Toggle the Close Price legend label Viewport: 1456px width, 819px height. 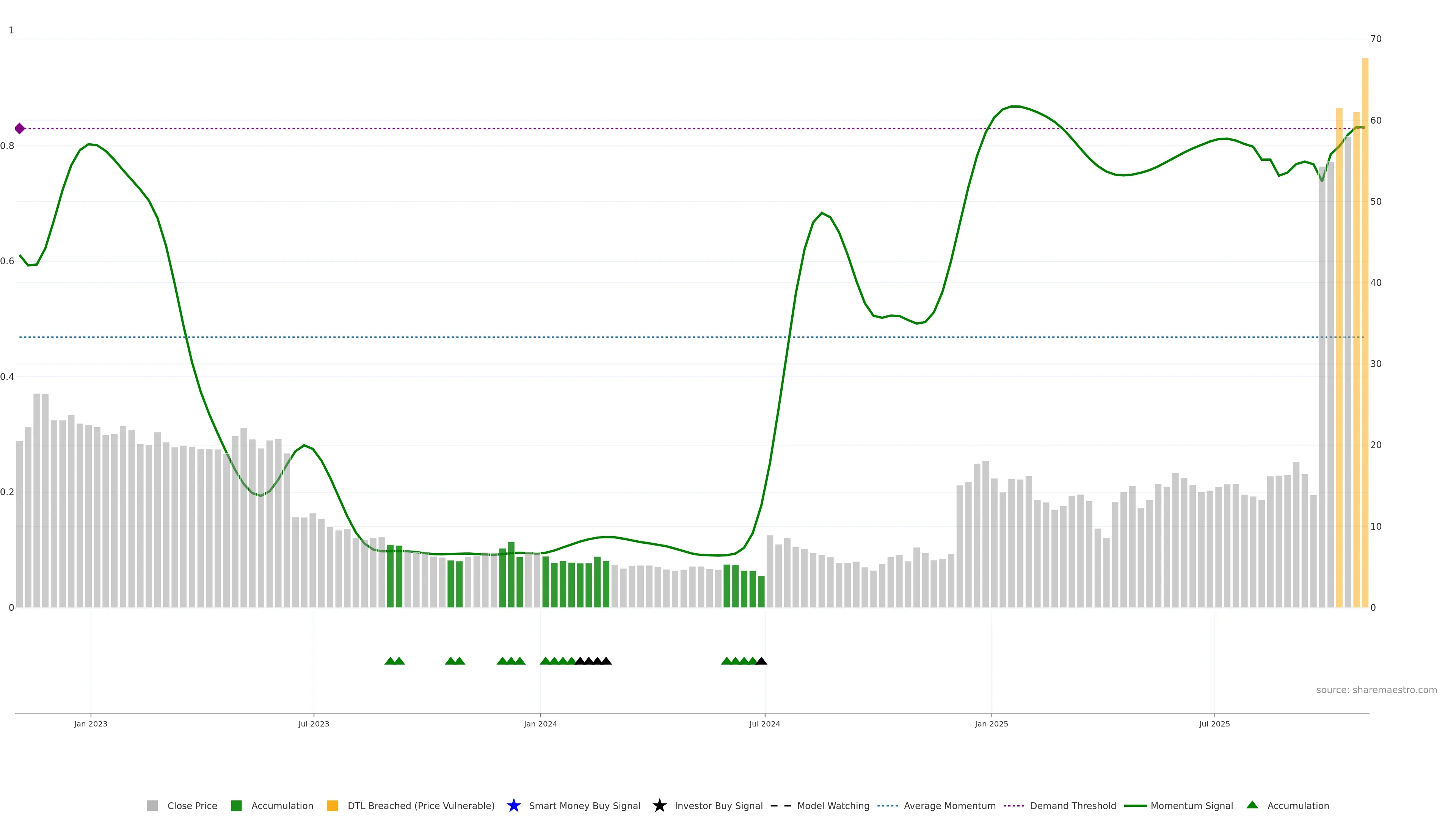click(x=192, y=805)
